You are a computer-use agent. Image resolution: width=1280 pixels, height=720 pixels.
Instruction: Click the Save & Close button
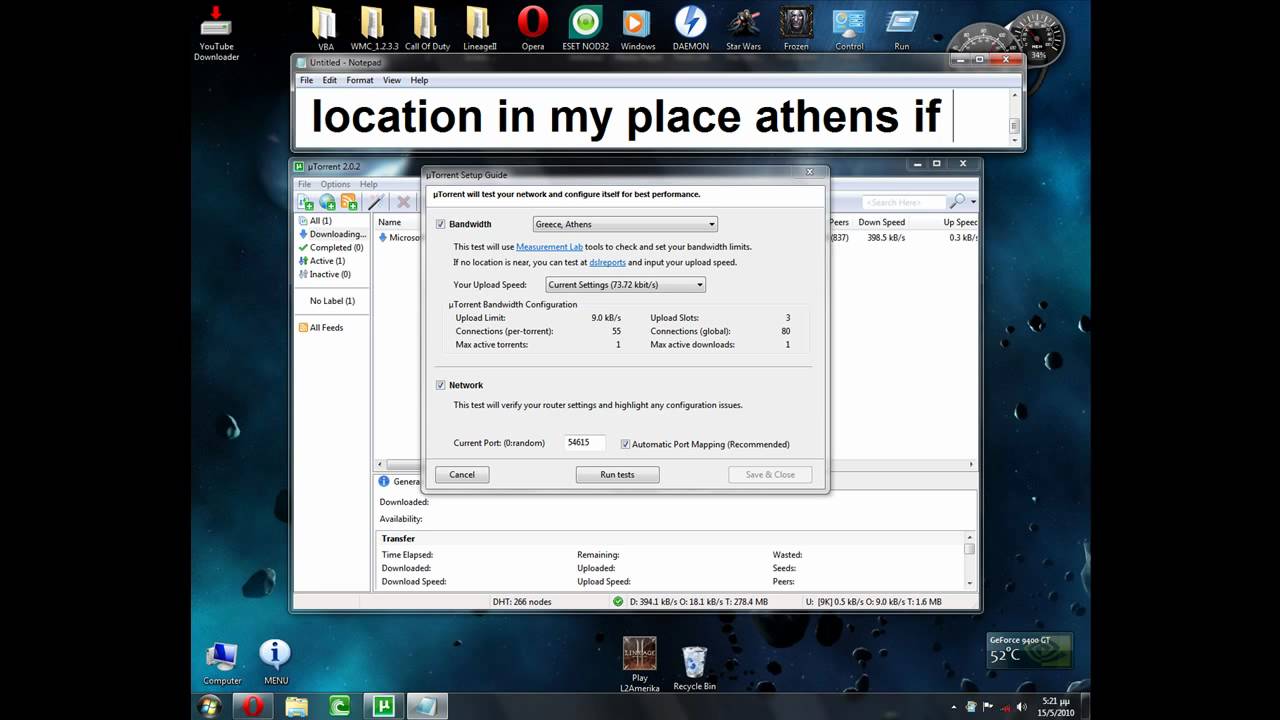770,474
